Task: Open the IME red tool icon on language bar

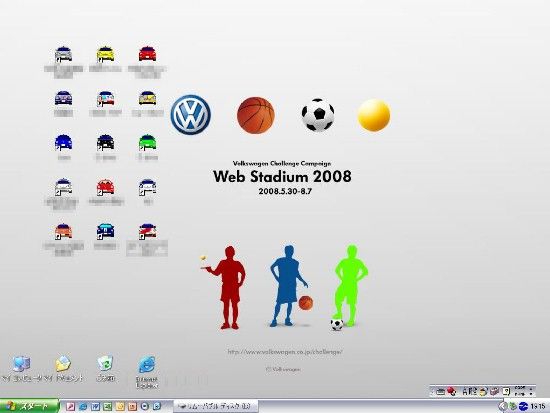Action: tap(452, 391)
